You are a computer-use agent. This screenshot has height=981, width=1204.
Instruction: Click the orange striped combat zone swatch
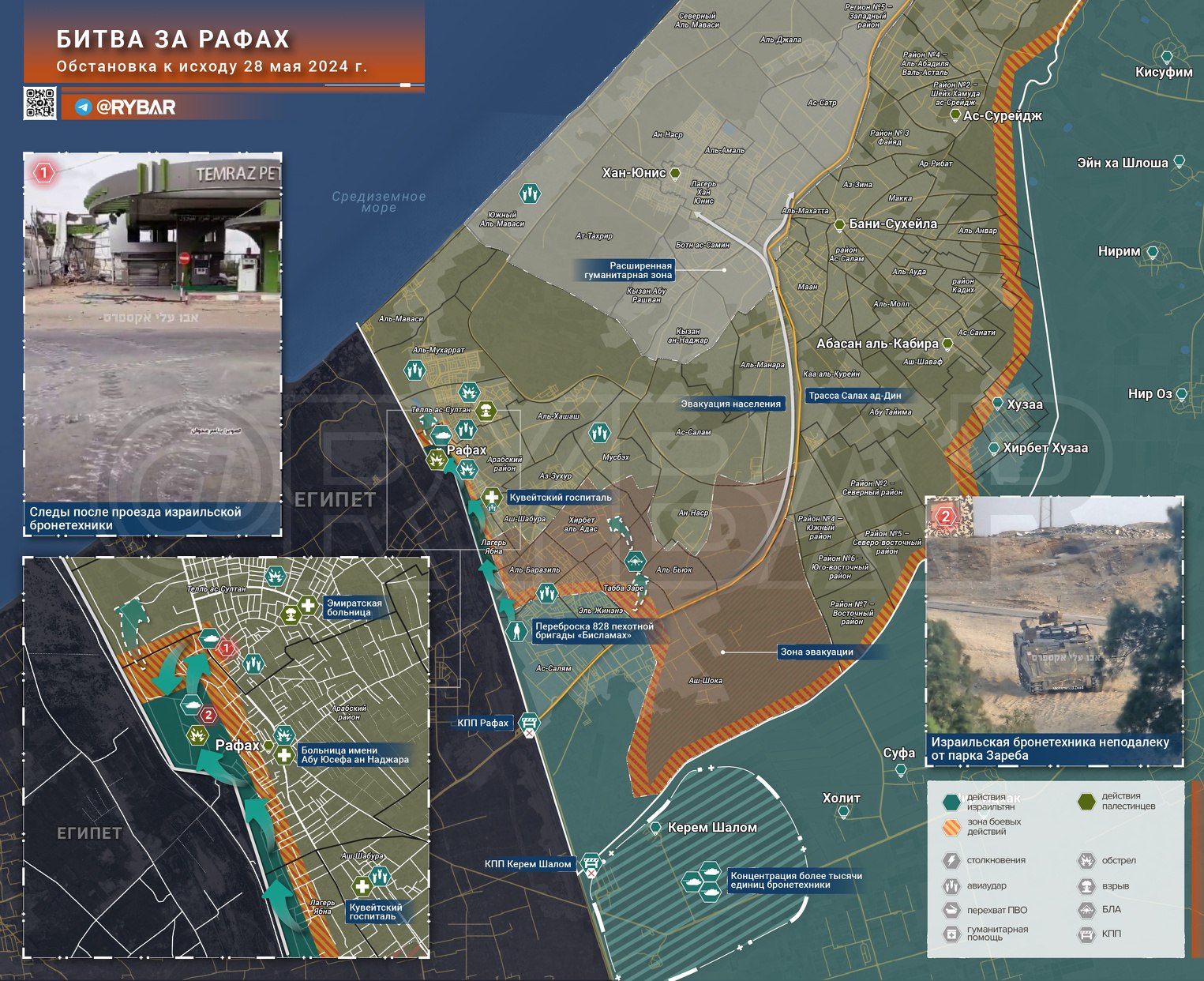[951, 827]
